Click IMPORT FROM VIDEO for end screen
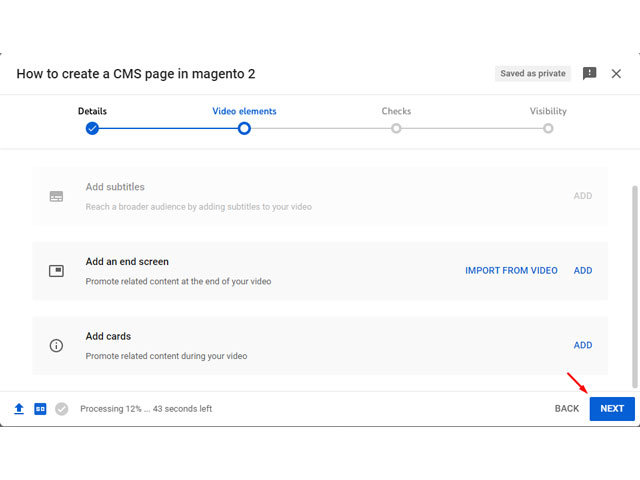The height and width of the screenshot is (480, 640). tap(511, 271)
